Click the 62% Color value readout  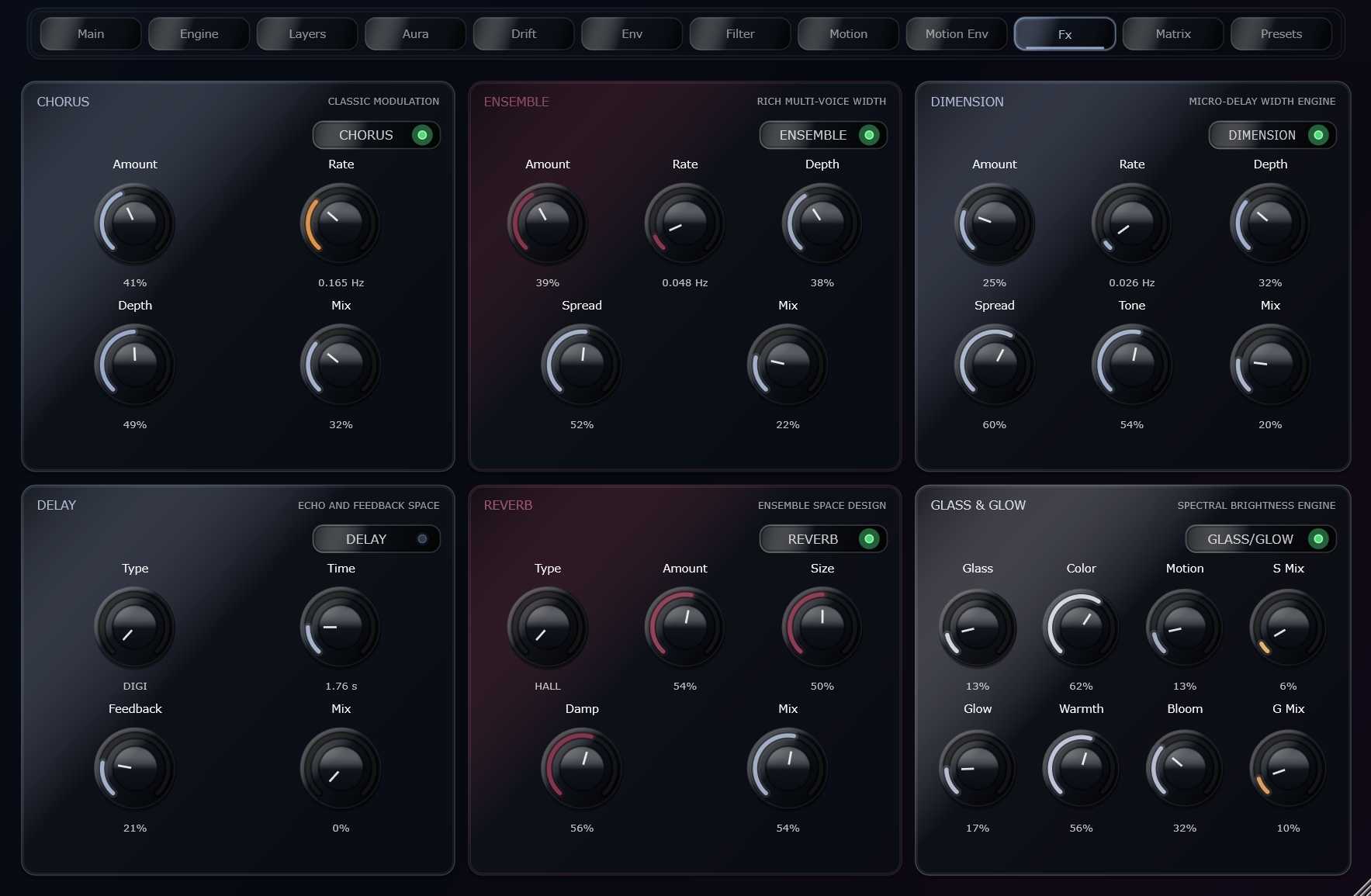pyautogui.click(x=1081, y=687)
